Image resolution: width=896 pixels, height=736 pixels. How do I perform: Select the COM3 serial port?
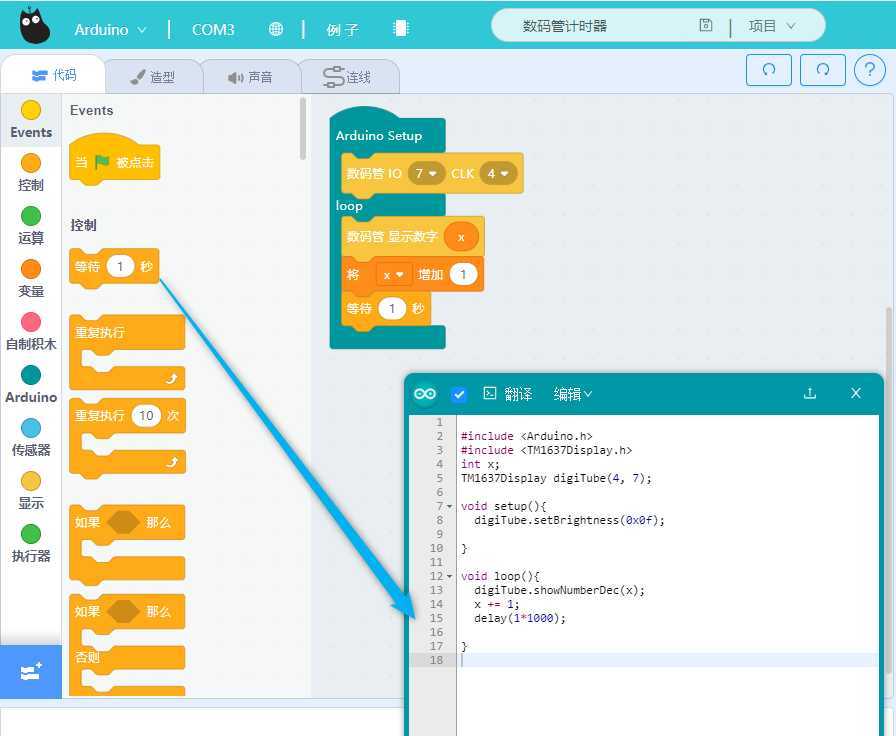[213, 29]
